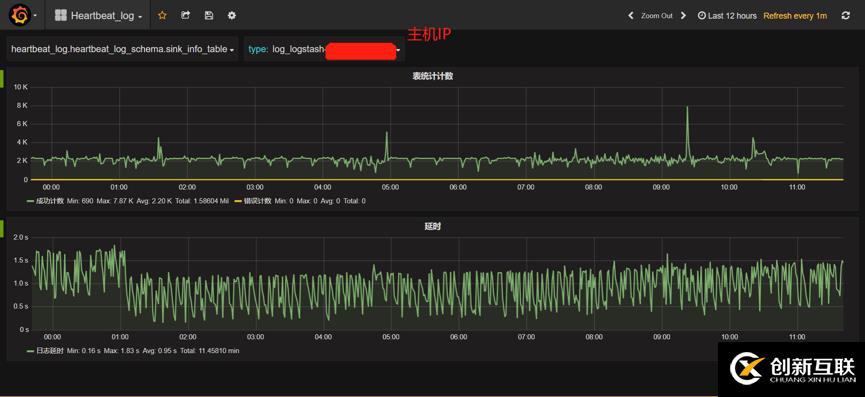
Task: Click Zoom Out time range
Action: (x=656, y=16)
